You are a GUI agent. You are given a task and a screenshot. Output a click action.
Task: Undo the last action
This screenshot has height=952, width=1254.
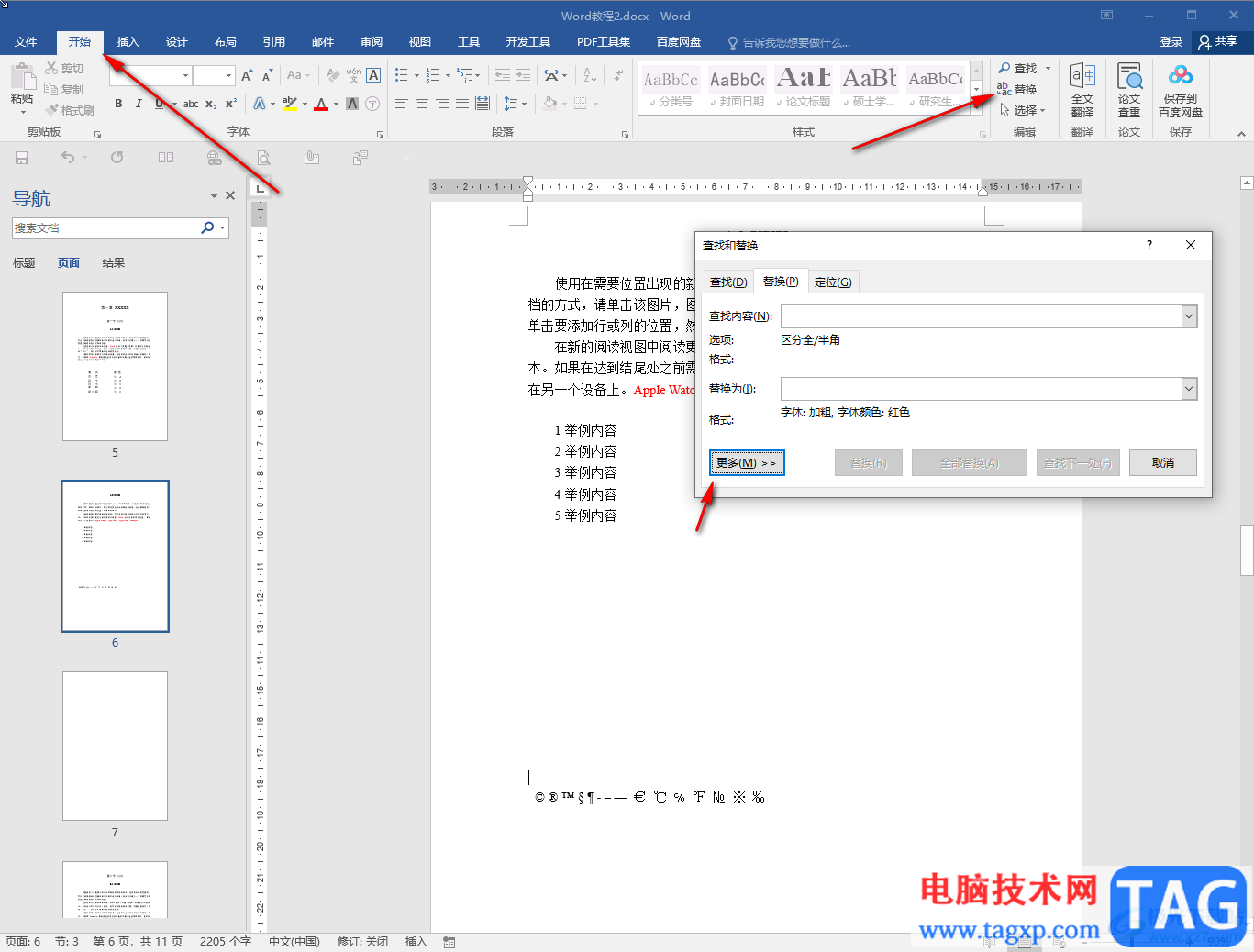(68, 158)
